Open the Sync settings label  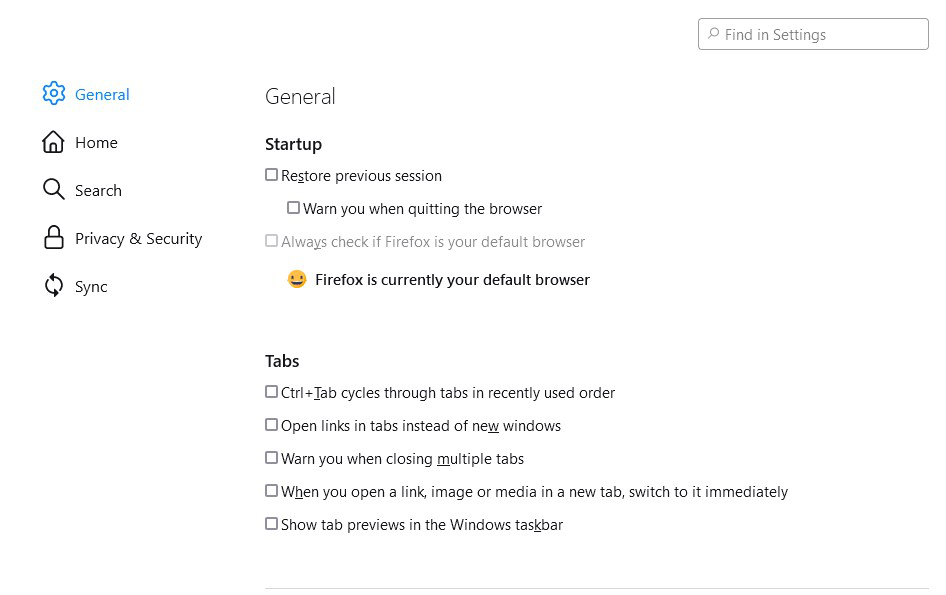point(91,287)
